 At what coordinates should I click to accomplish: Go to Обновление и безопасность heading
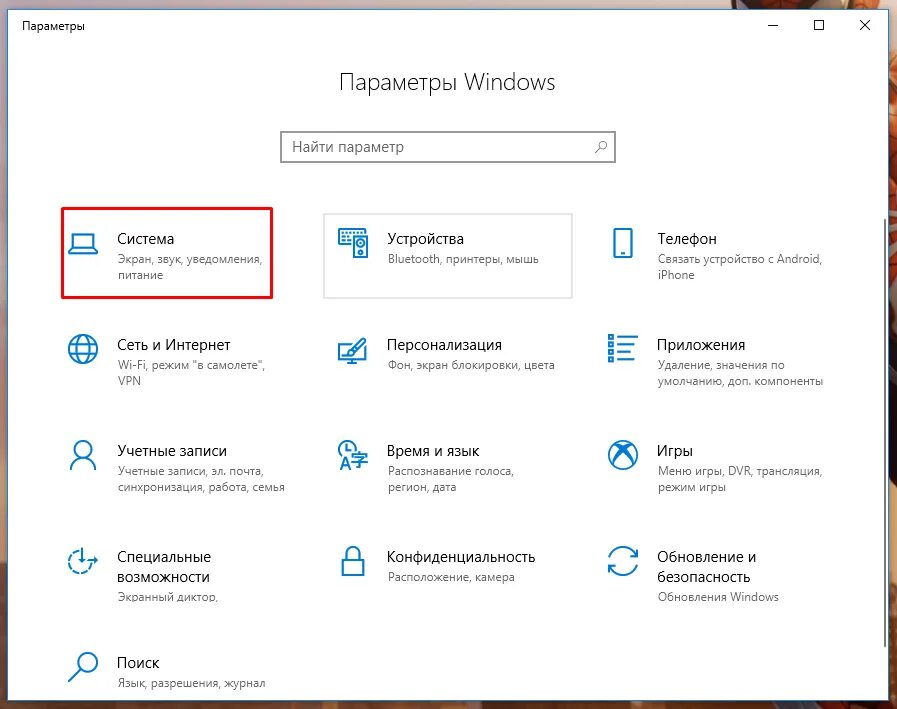(707, 567)
